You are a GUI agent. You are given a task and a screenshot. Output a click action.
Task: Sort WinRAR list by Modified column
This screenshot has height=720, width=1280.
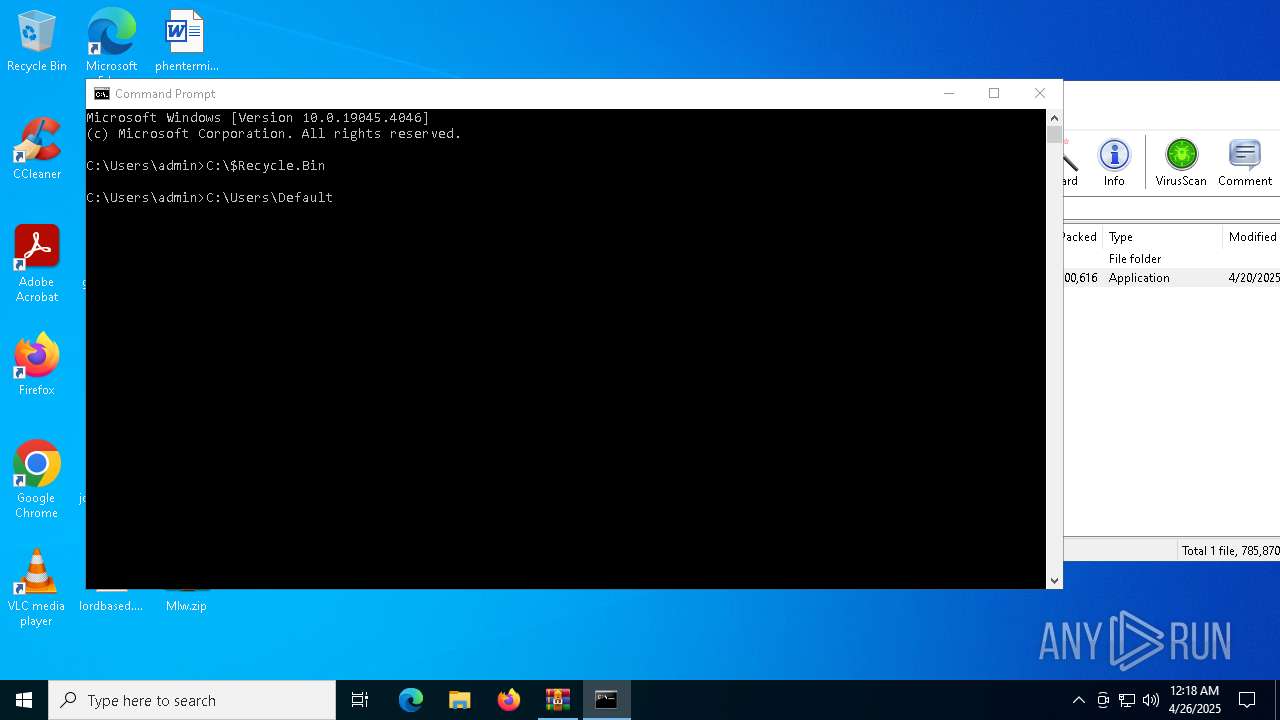(1252, 237)
